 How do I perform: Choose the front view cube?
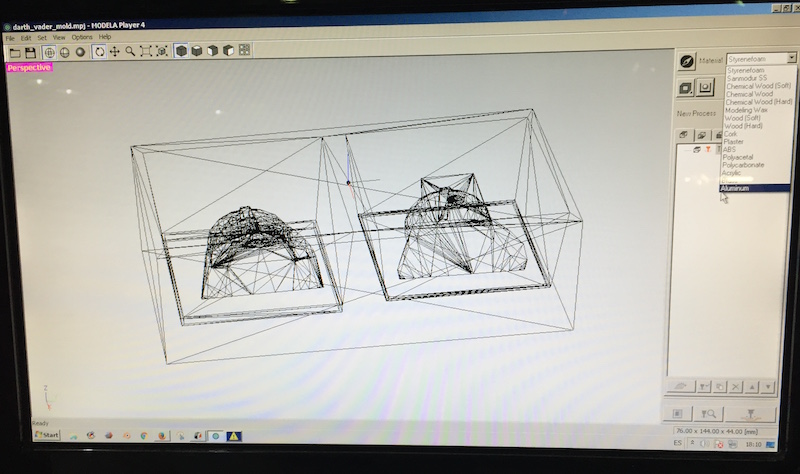pos(213,50)
